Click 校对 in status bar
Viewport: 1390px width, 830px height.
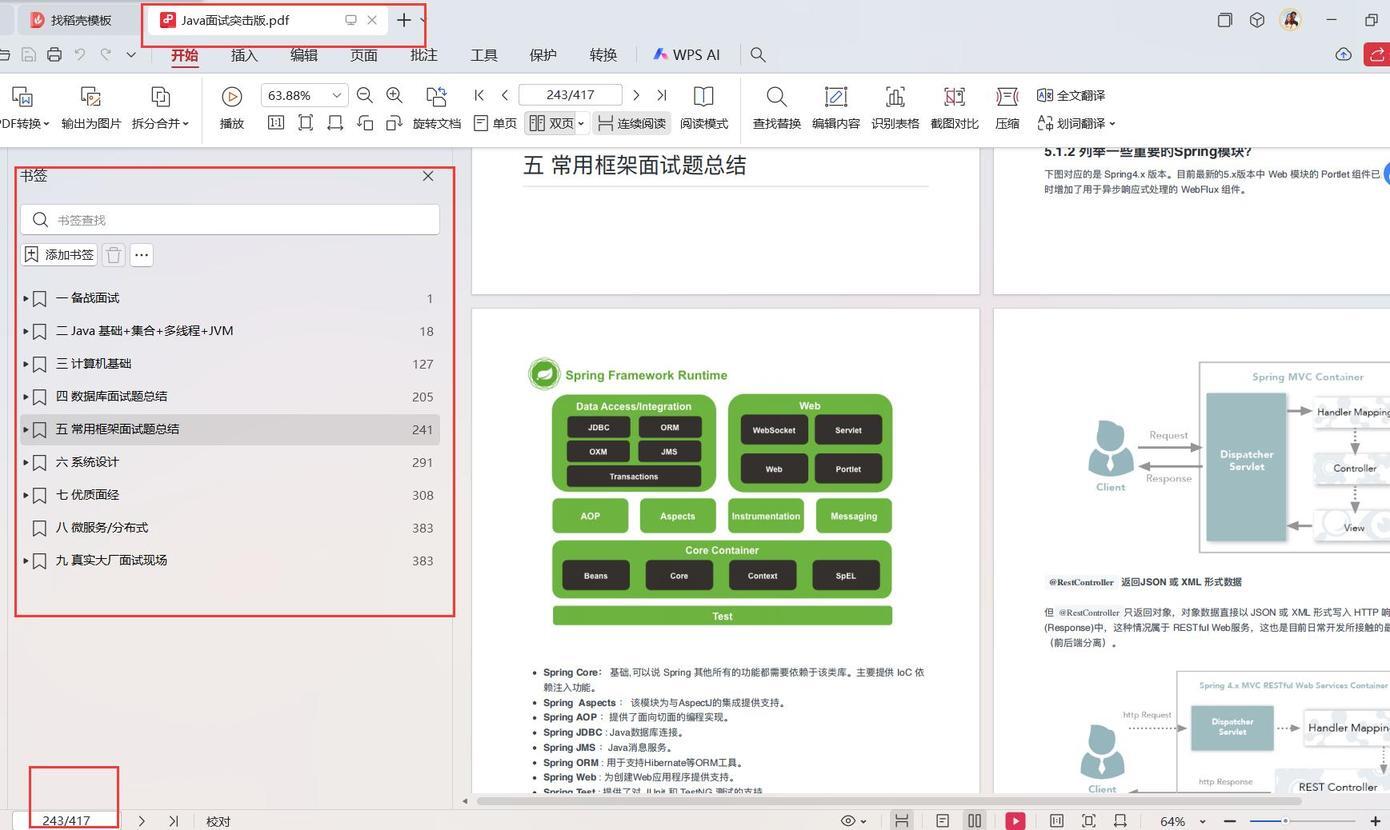[x=218, y=821]
